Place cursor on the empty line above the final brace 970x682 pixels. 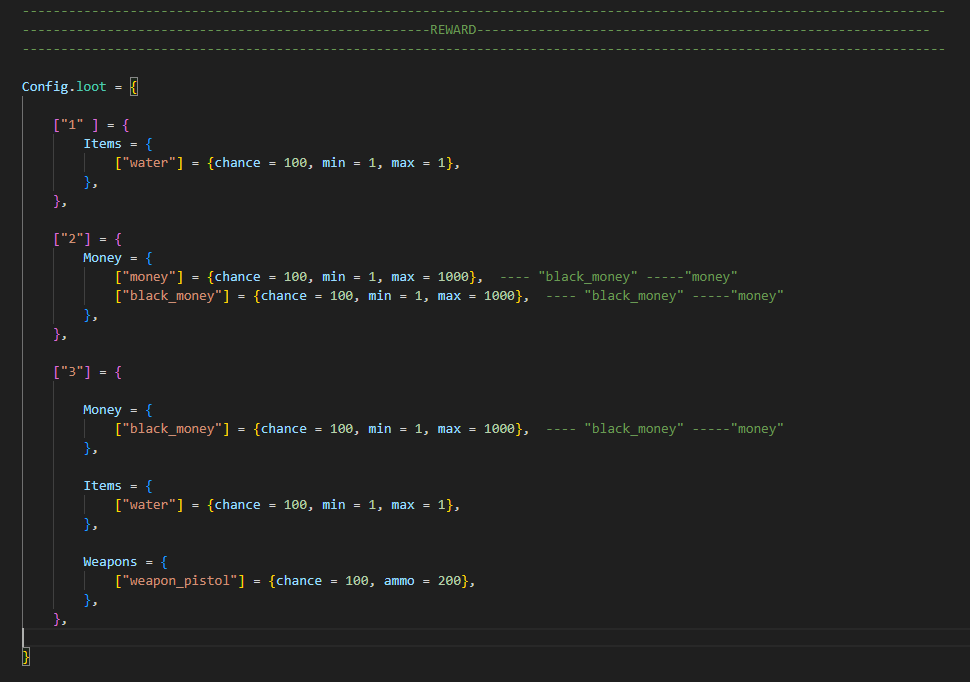(x=495, y=637)
